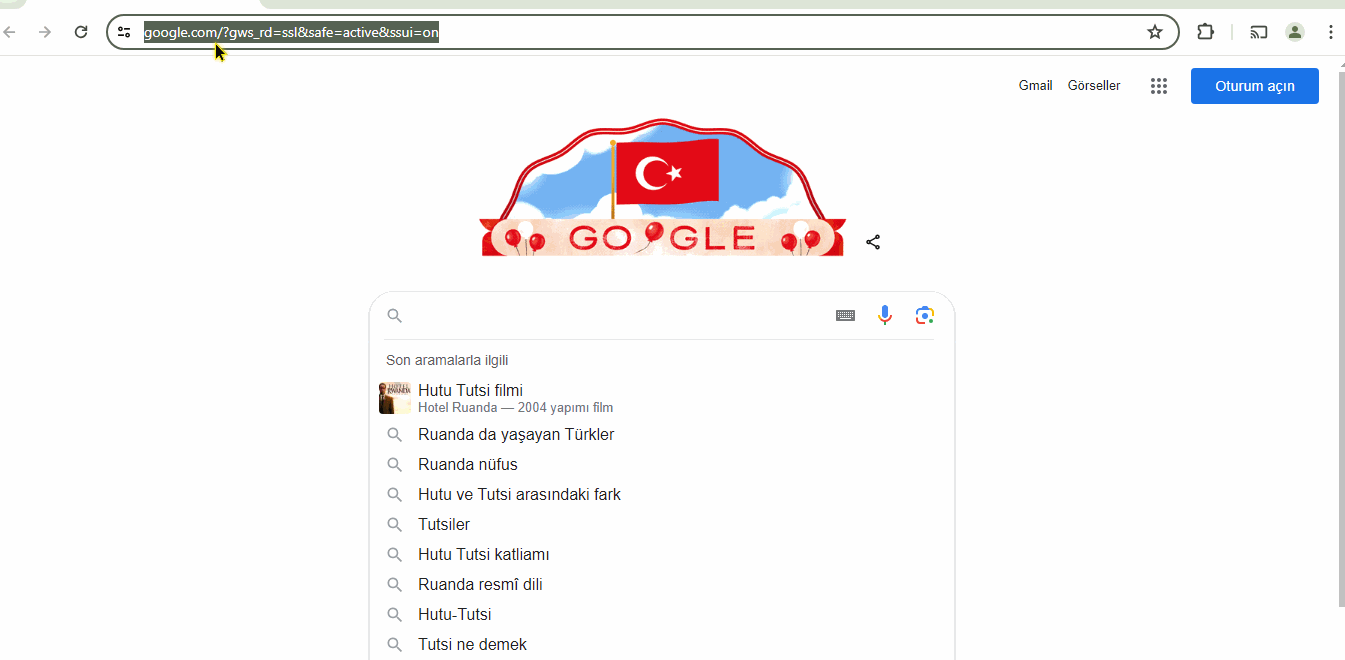Bookmark this page with the star
1345x660 pixels.
1155,32
